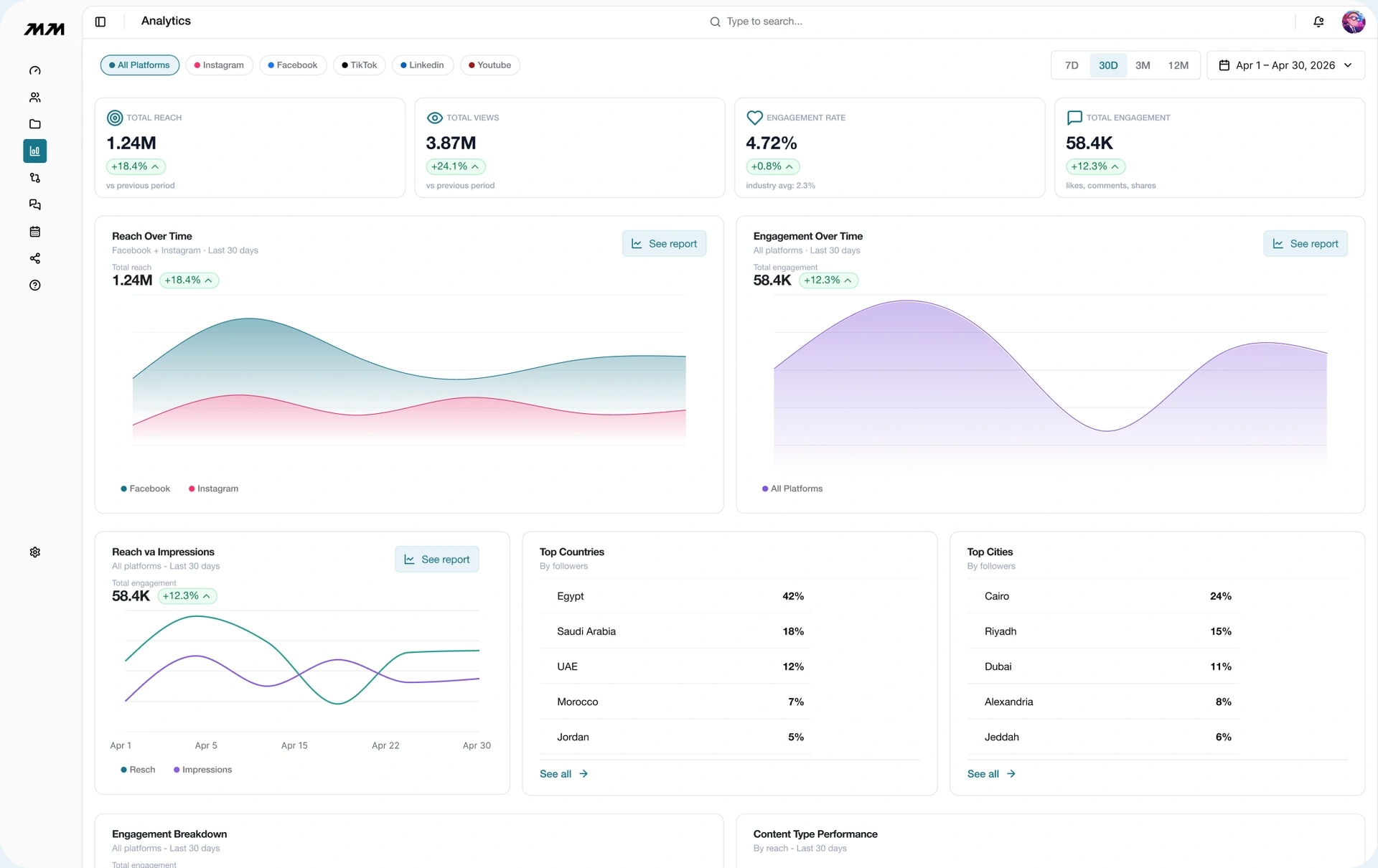Image resolution: width=1378 pixels, height=868 pixels.
Task: Open the folder icon in the sidebar
Action: [x=34, y=124]
